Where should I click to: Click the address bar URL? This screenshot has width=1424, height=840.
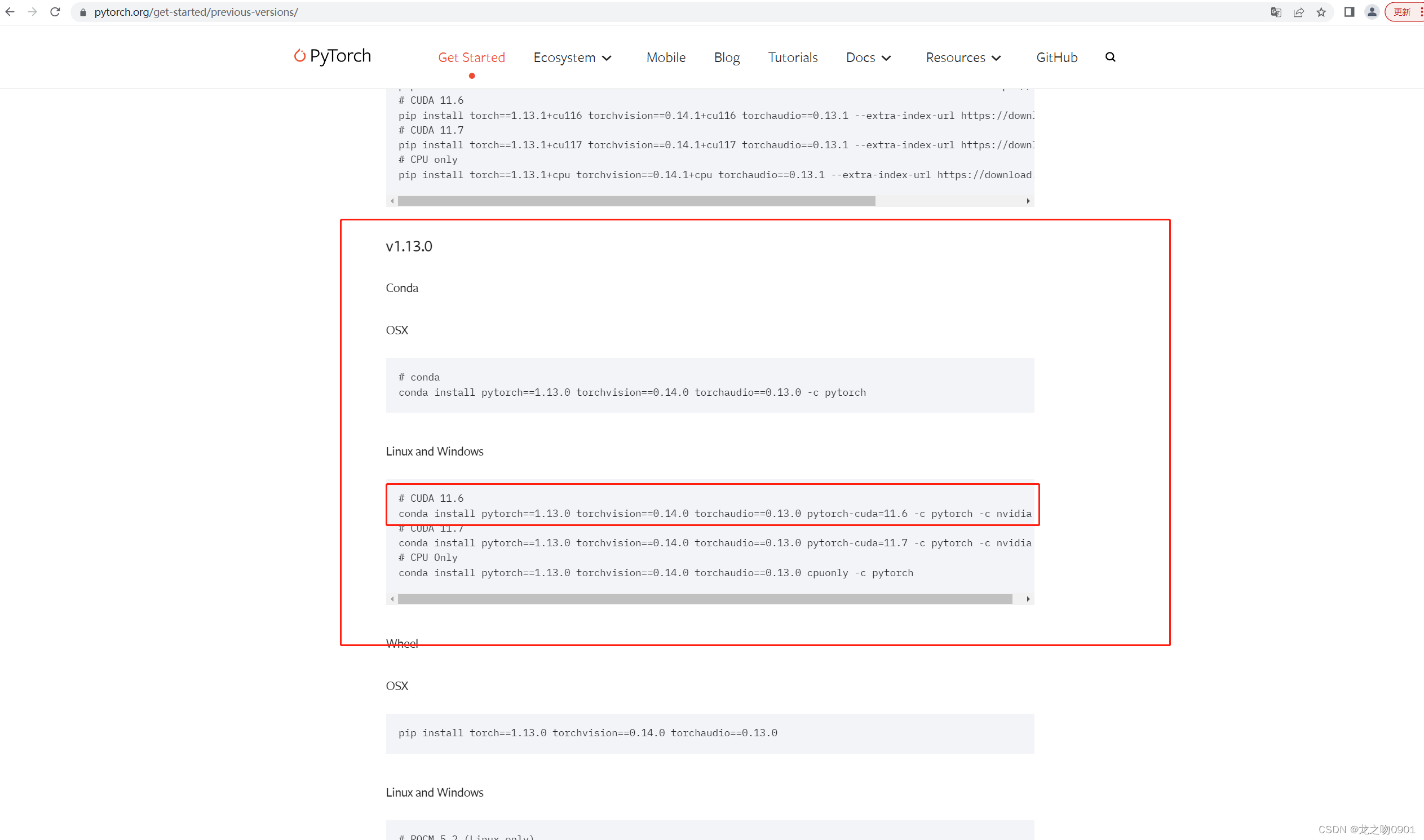[x=196, y=12]
